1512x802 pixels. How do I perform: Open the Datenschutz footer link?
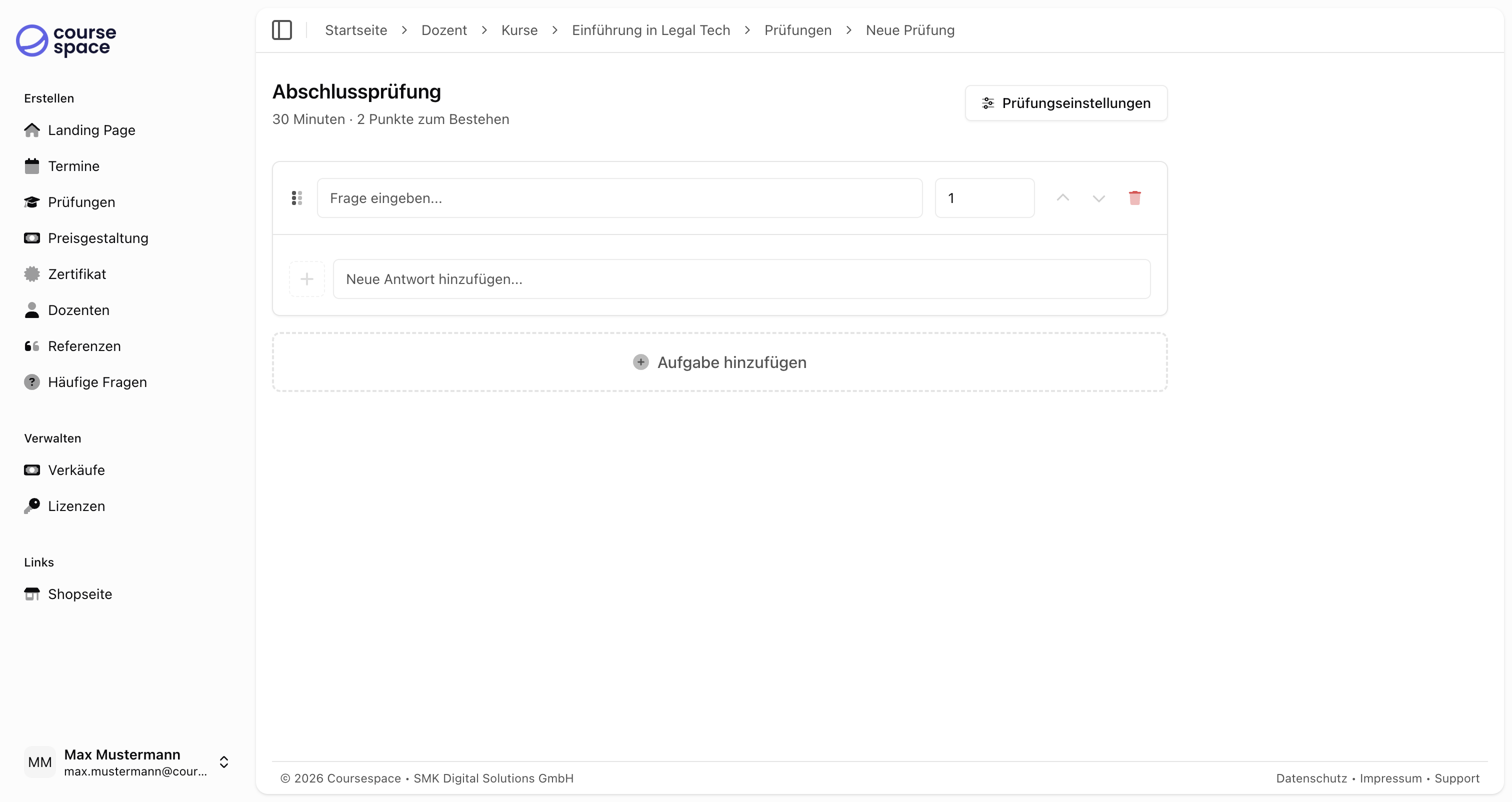(1311, 778)
